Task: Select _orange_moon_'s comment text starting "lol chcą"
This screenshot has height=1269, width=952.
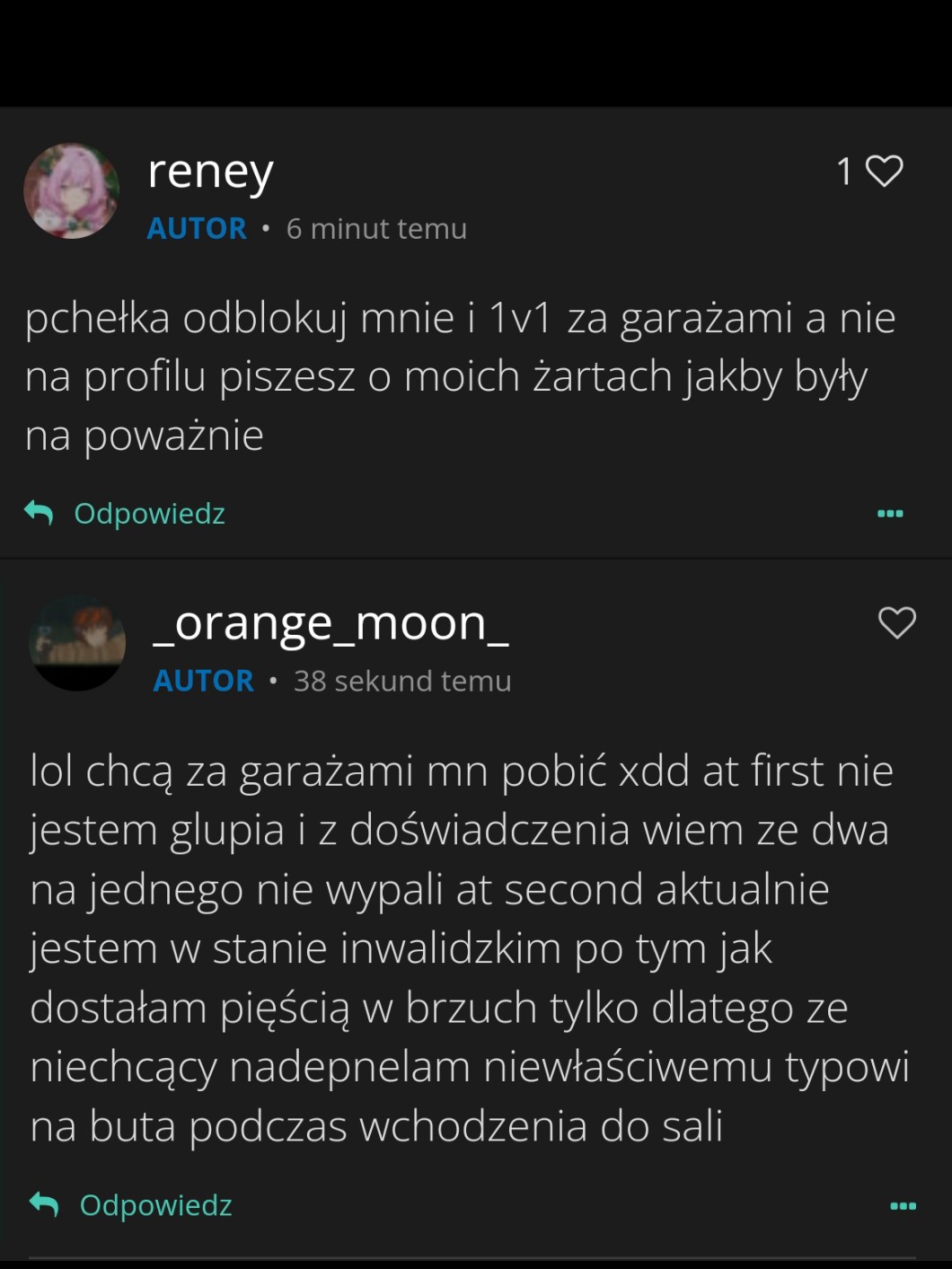Action: pos(467,948)
